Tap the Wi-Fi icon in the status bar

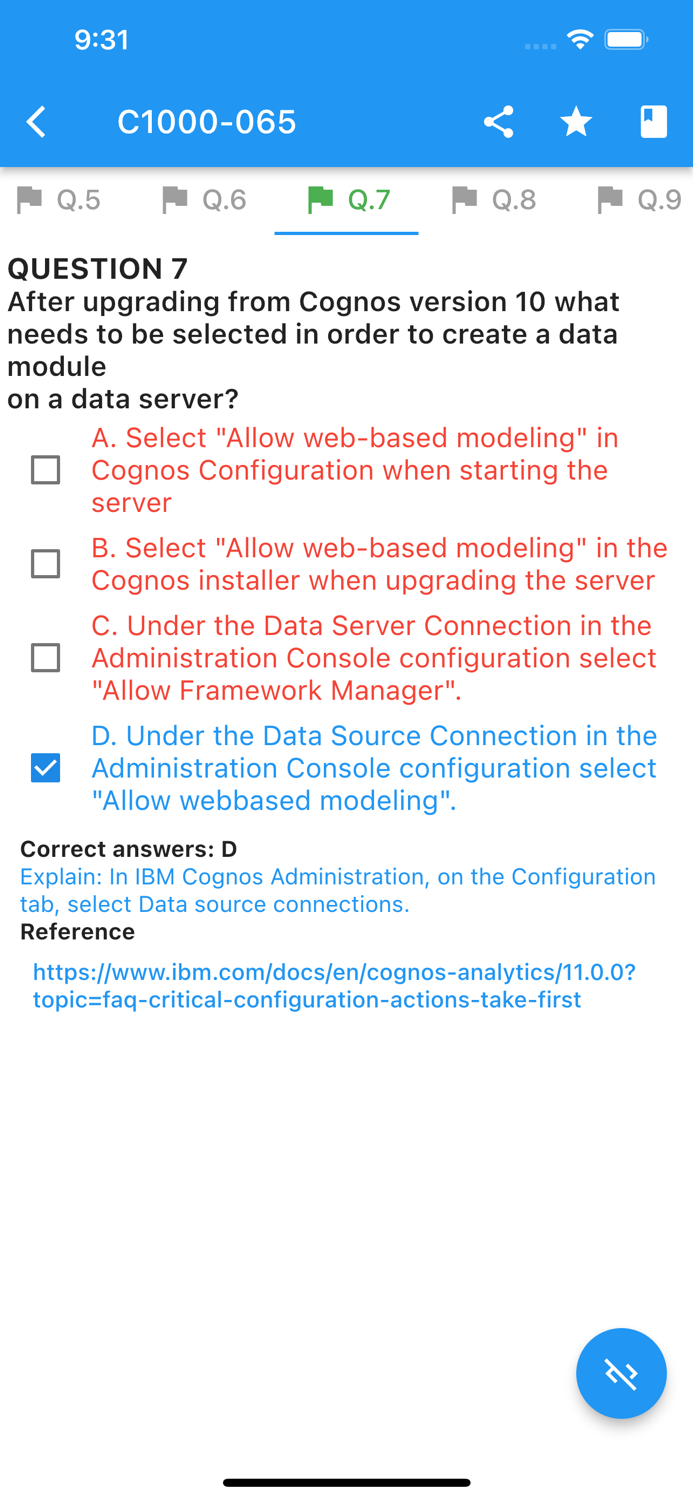pos(581,38)
